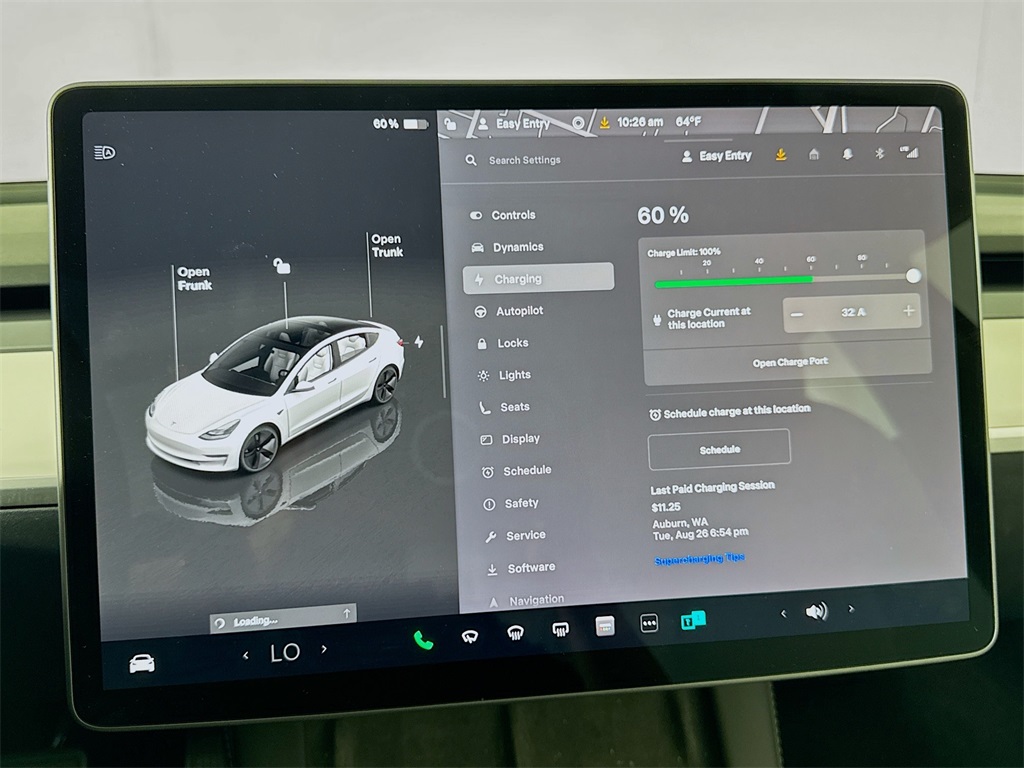Tap the 64°F outside temperature
1024x768 pixels.
pos(688,121)
